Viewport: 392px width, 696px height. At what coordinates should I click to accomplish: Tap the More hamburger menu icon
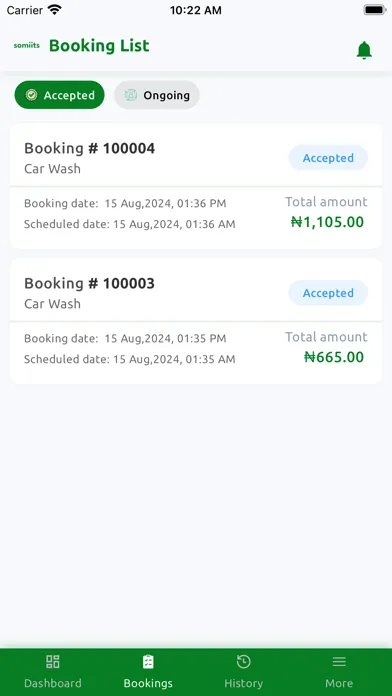tap(339, 662)
